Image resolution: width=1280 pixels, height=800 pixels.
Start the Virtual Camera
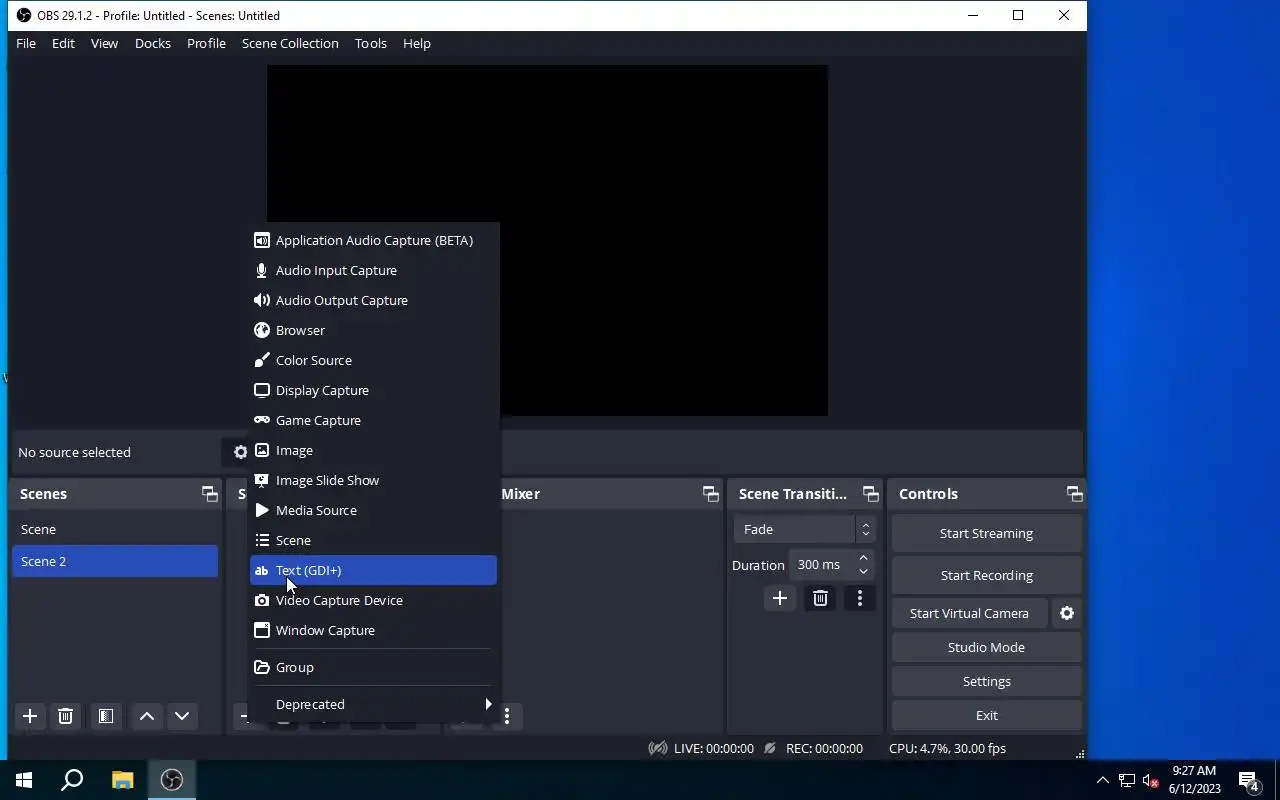tap(969, 613)
